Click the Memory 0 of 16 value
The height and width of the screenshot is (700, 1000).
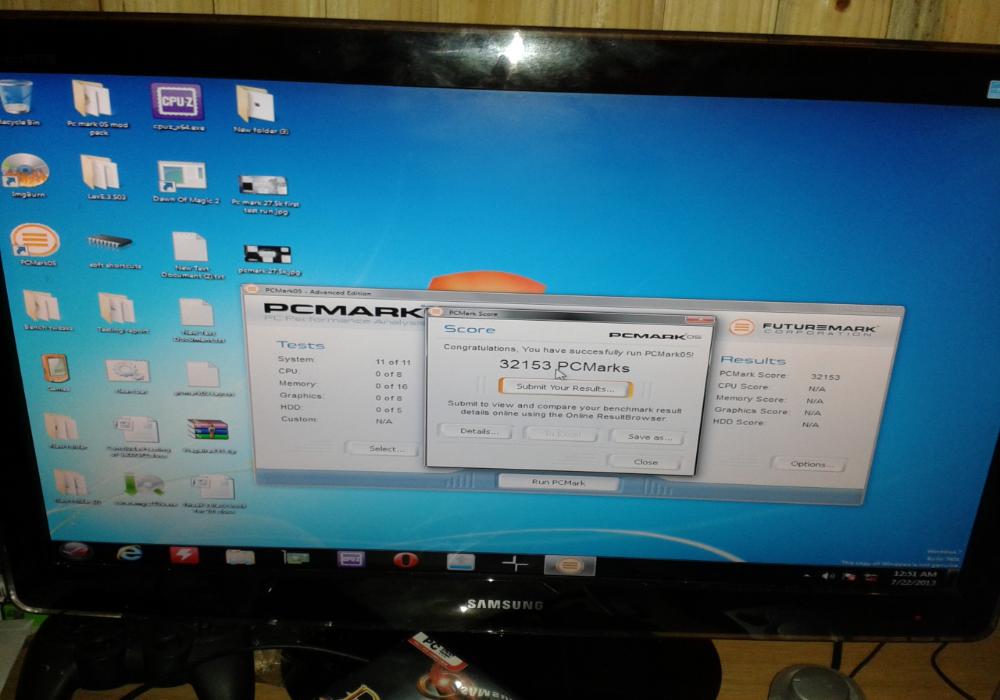tap(391, 386)
